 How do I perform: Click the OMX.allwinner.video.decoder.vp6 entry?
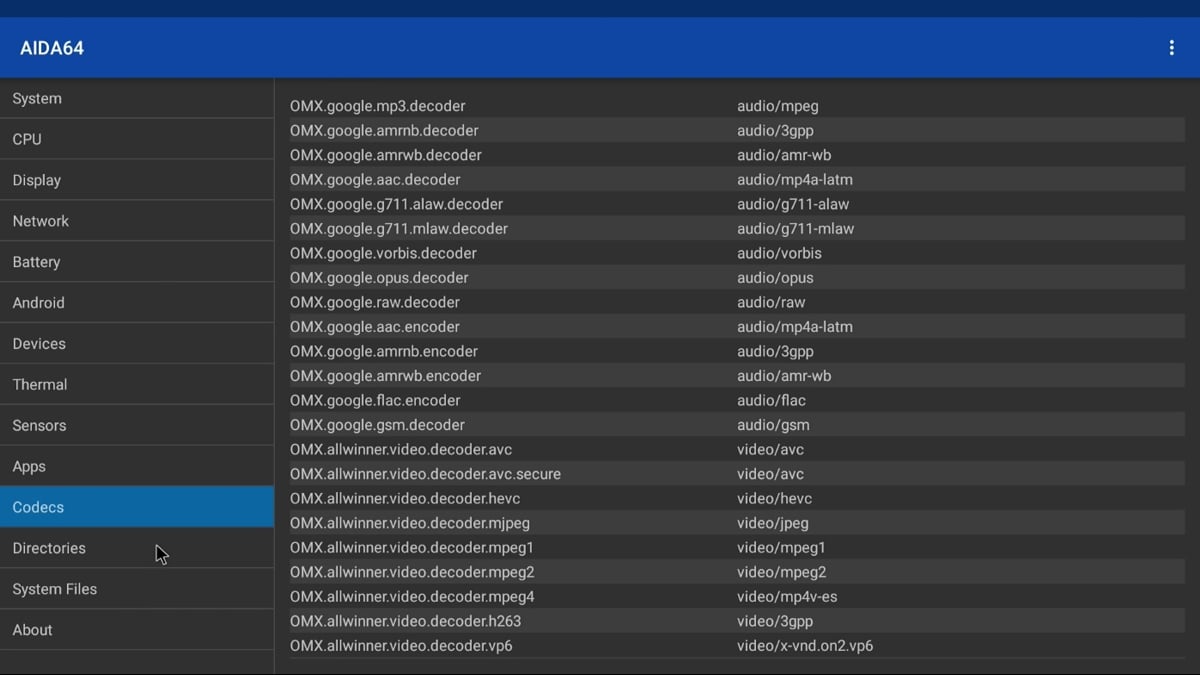coord(401,646)
